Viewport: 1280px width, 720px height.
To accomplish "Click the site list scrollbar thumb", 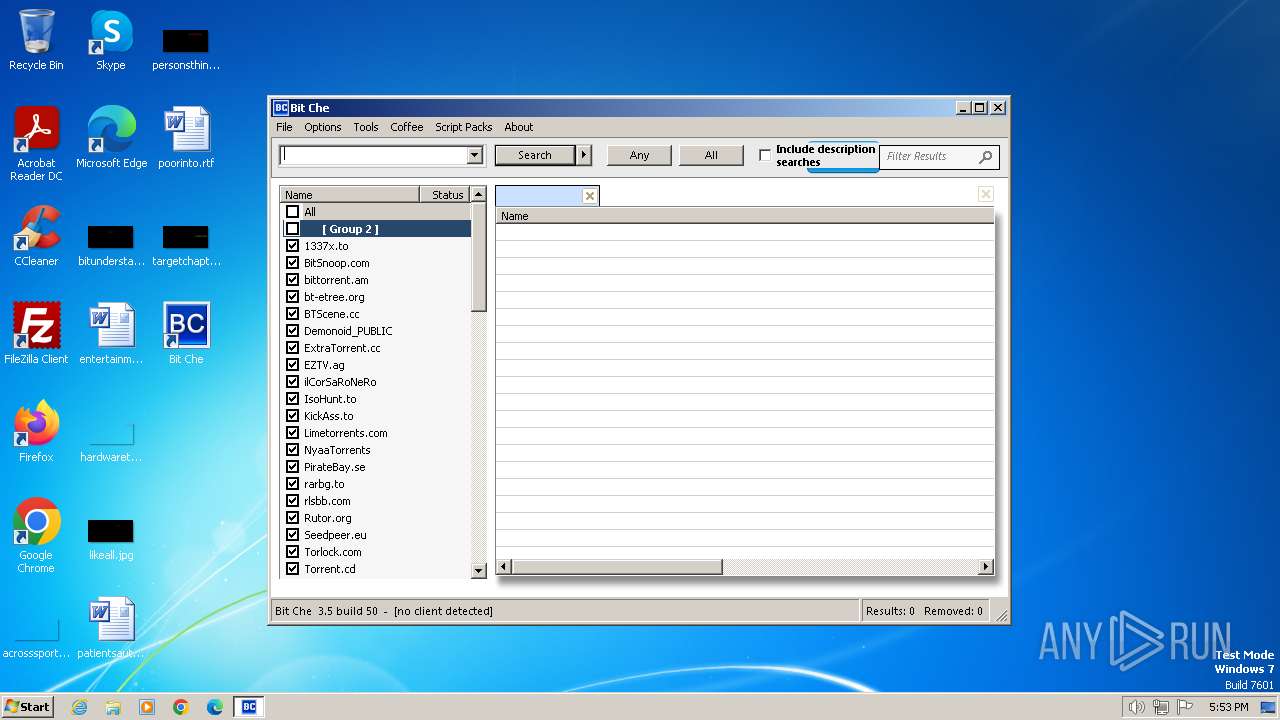I will [478, 257].
